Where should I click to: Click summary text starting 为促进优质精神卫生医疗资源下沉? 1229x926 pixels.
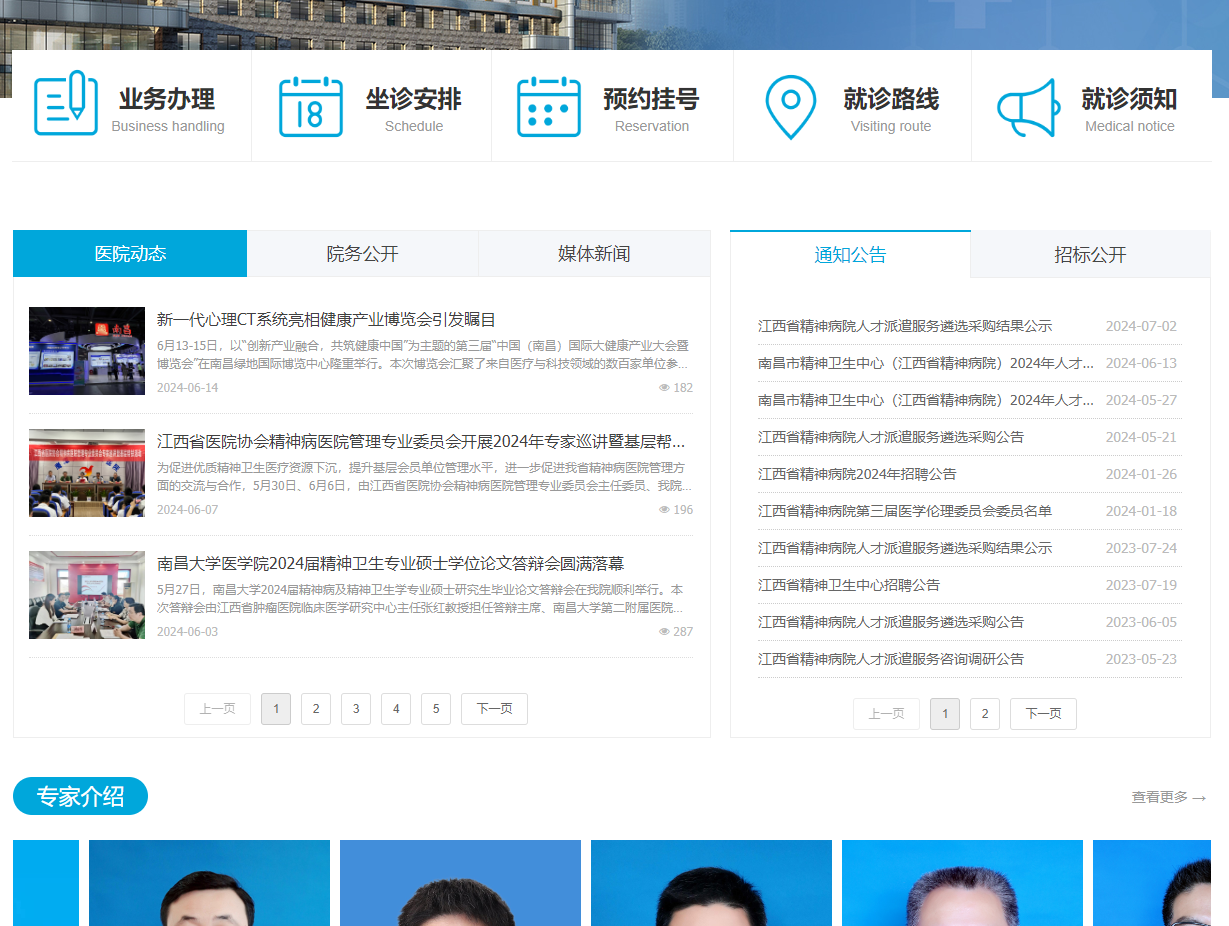(x=425, y=477)
